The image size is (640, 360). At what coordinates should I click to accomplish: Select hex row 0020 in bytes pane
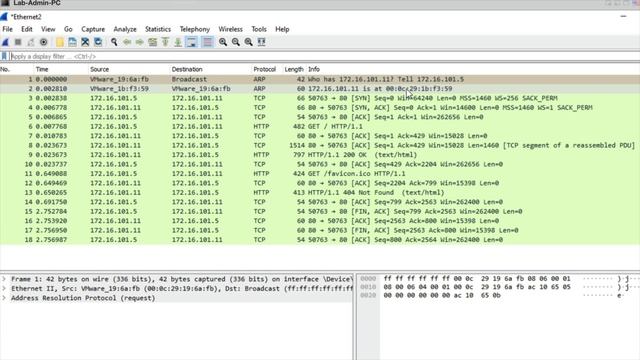pyautogui.click(x=498, y=295)
